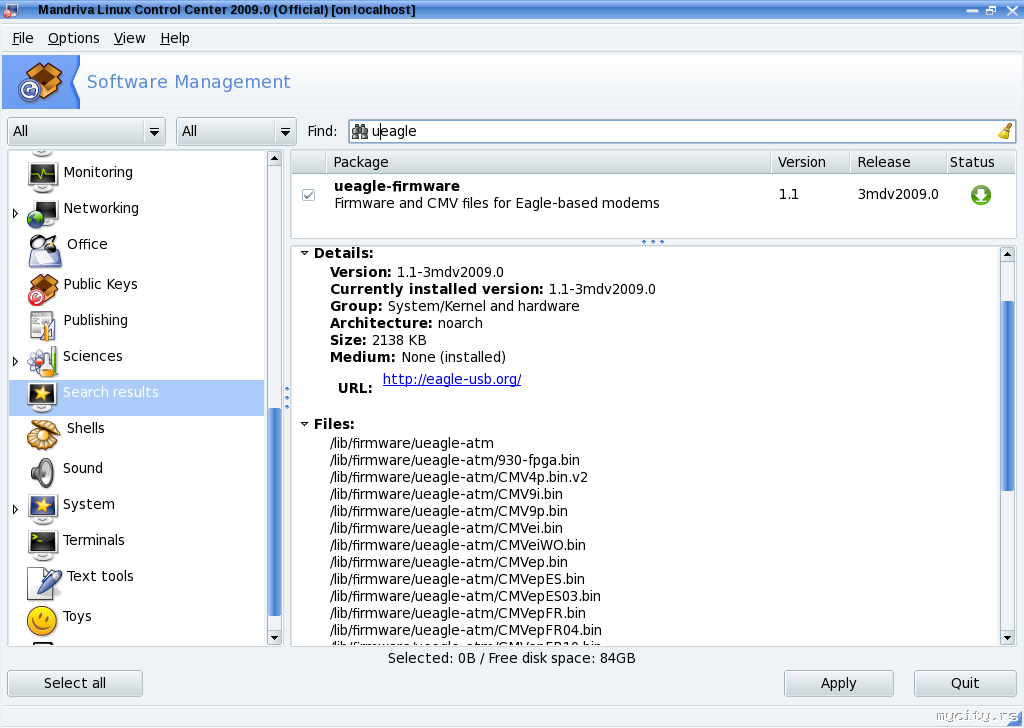Screen dimensions: 1024x728
Task: Click the green installed status icon
Action: point(980,195)
